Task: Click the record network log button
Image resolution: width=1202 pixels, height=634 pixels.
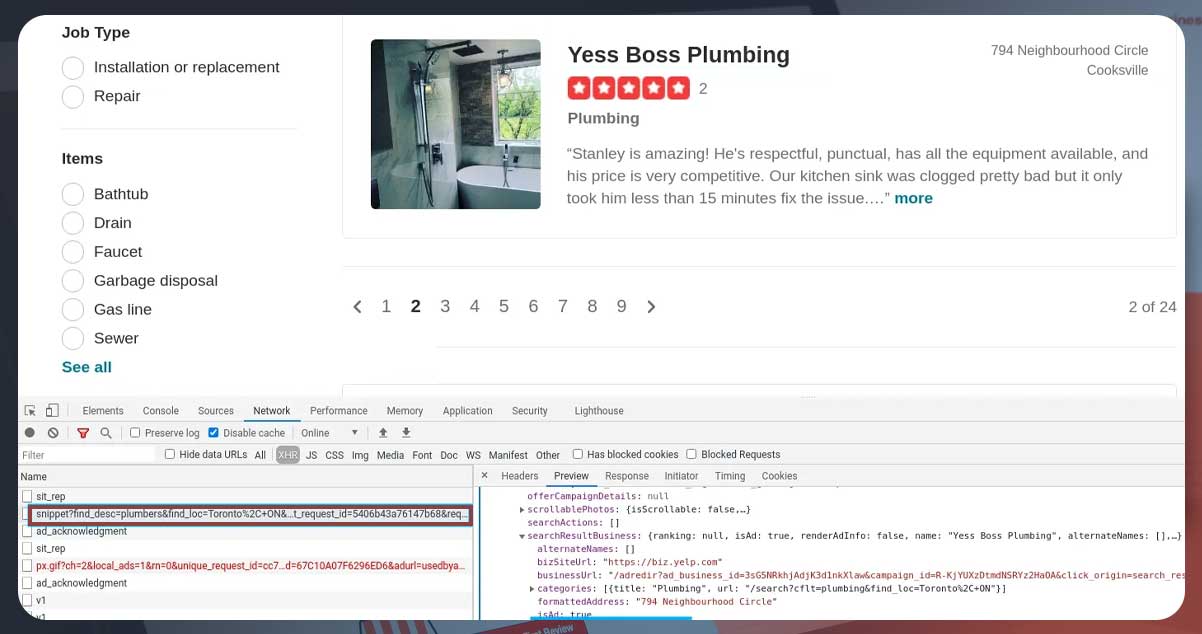Action: (x=30, y=433)
